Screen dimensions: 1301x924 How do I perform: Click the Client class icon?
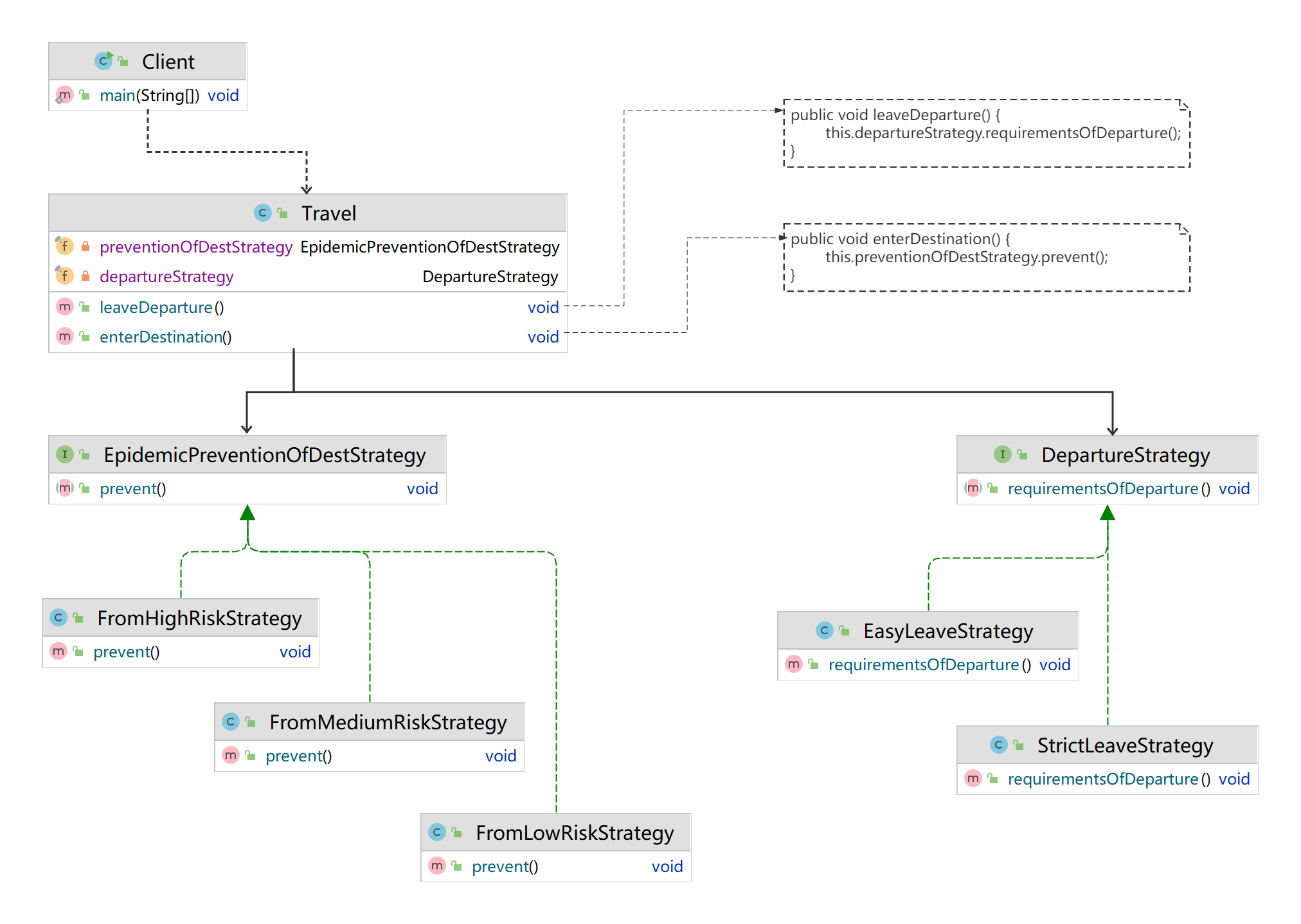click(x=103, y=61)
